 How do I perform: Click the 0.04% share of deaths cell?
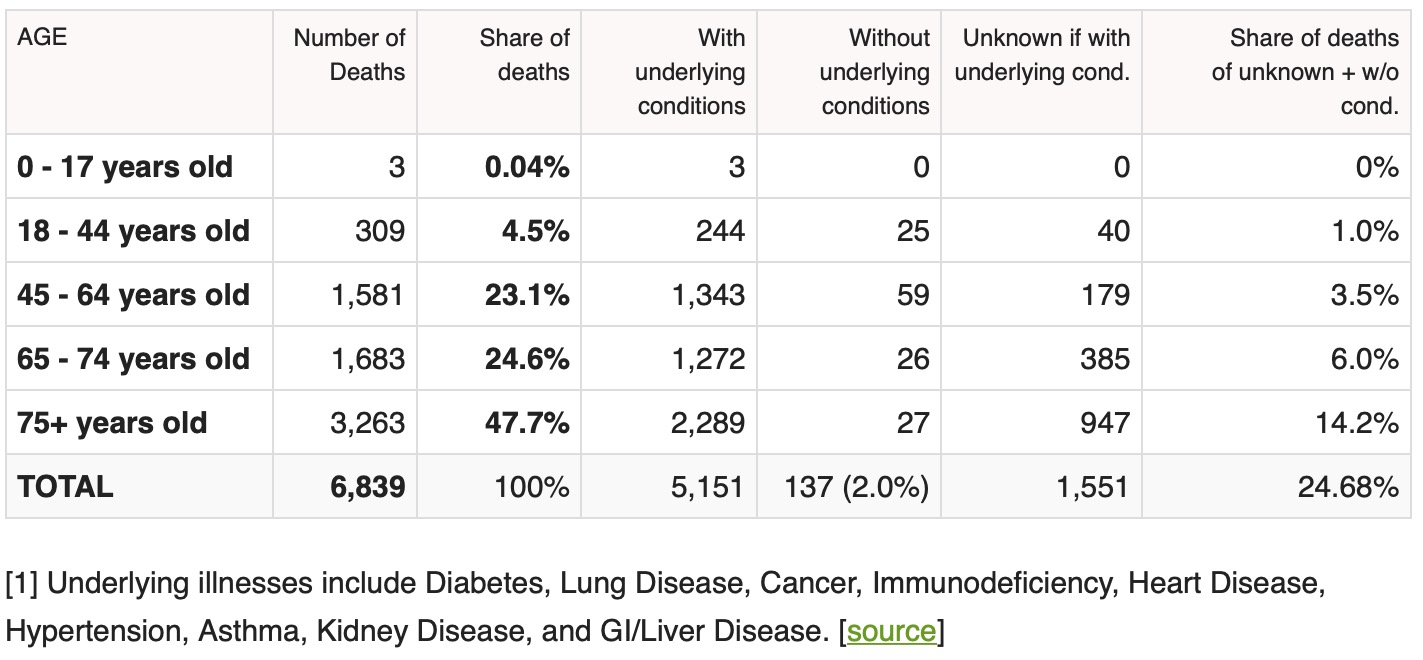[527, 167]
